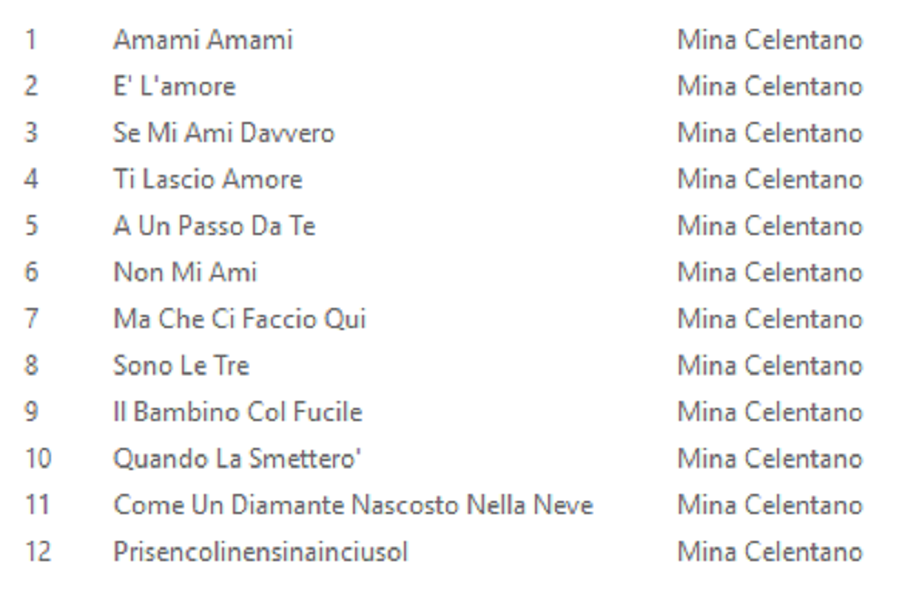Screen dimensions: 899x594
Task: Select the song Quando La Smettero'
Action: point(236,459)
